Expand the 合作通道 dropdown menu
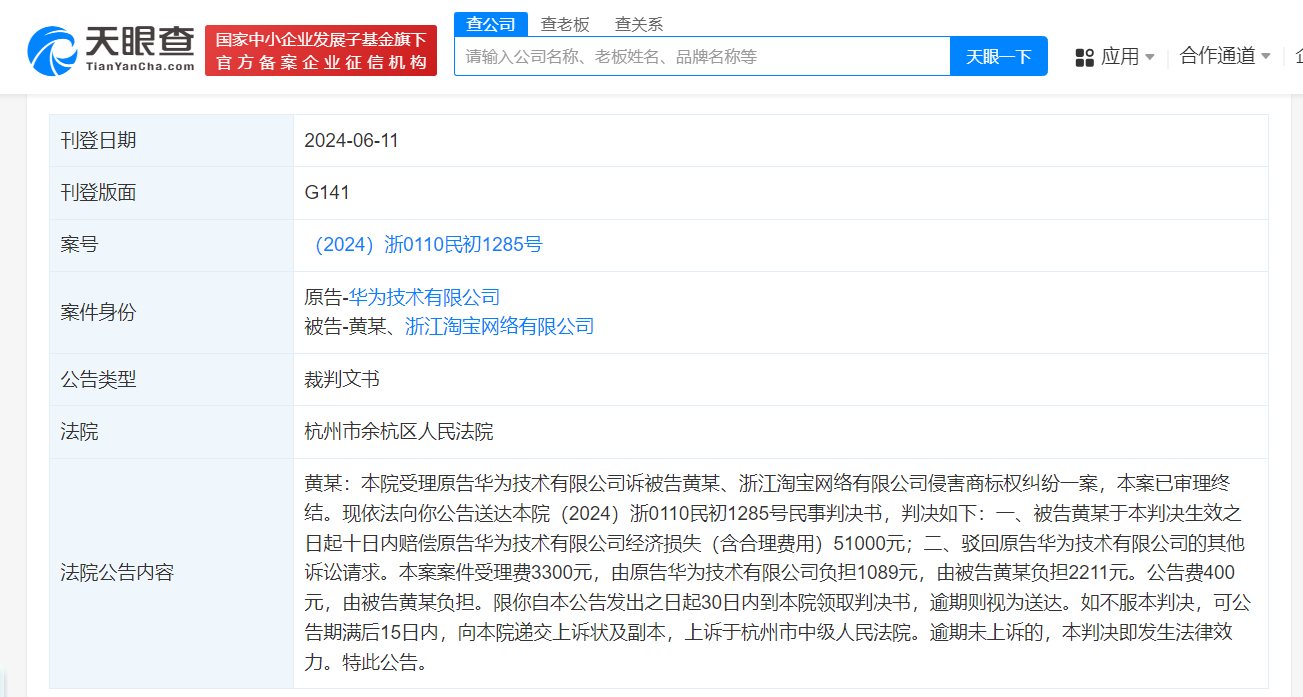 click(x=1225, y=56)
